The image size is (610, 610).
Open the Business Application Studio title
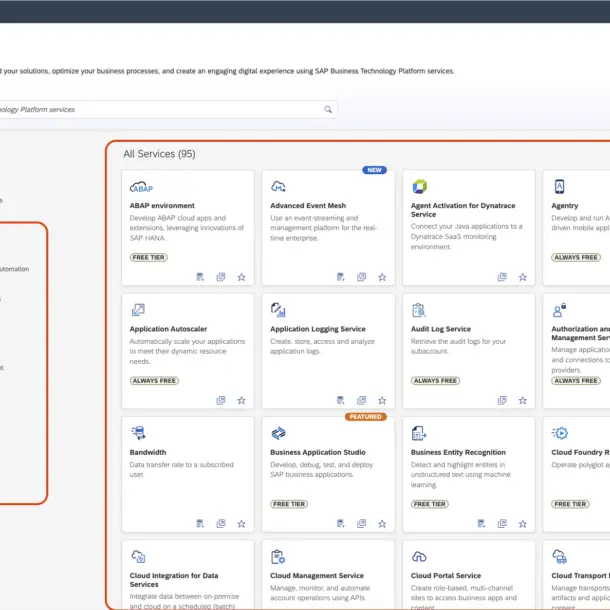click(318, 452)
